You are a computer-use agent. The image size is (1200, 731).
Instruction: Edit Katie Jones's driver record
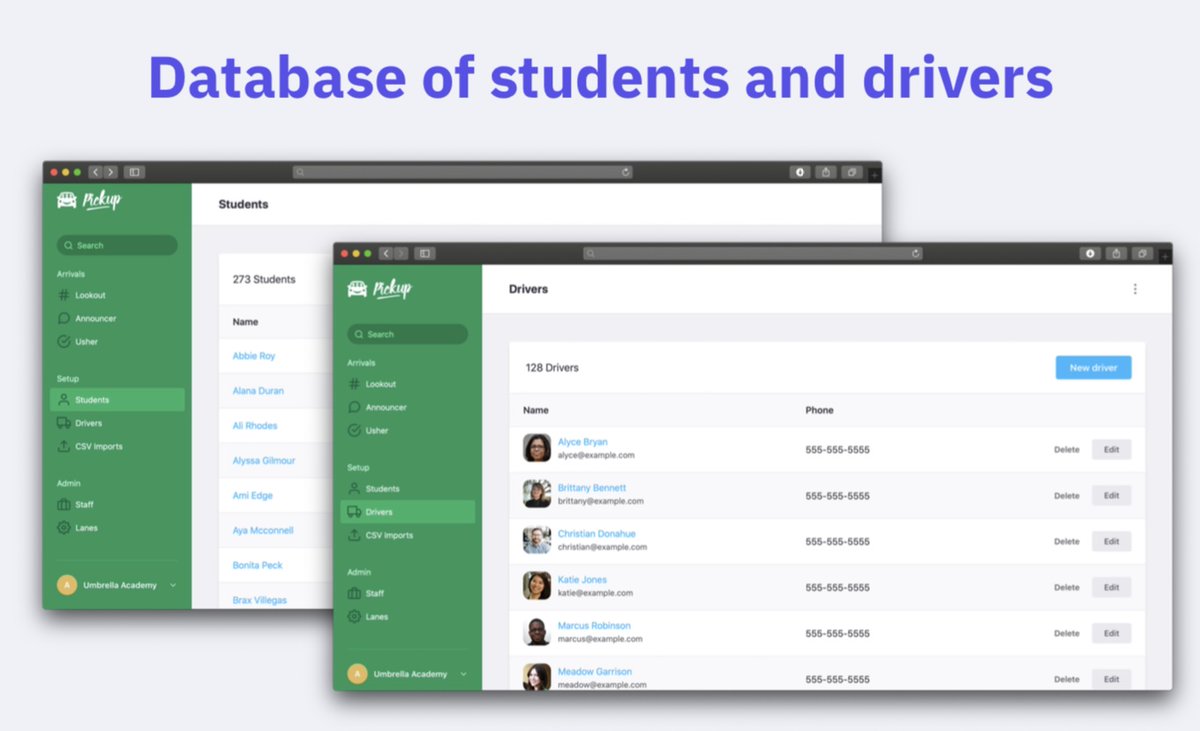[1111, 587]
